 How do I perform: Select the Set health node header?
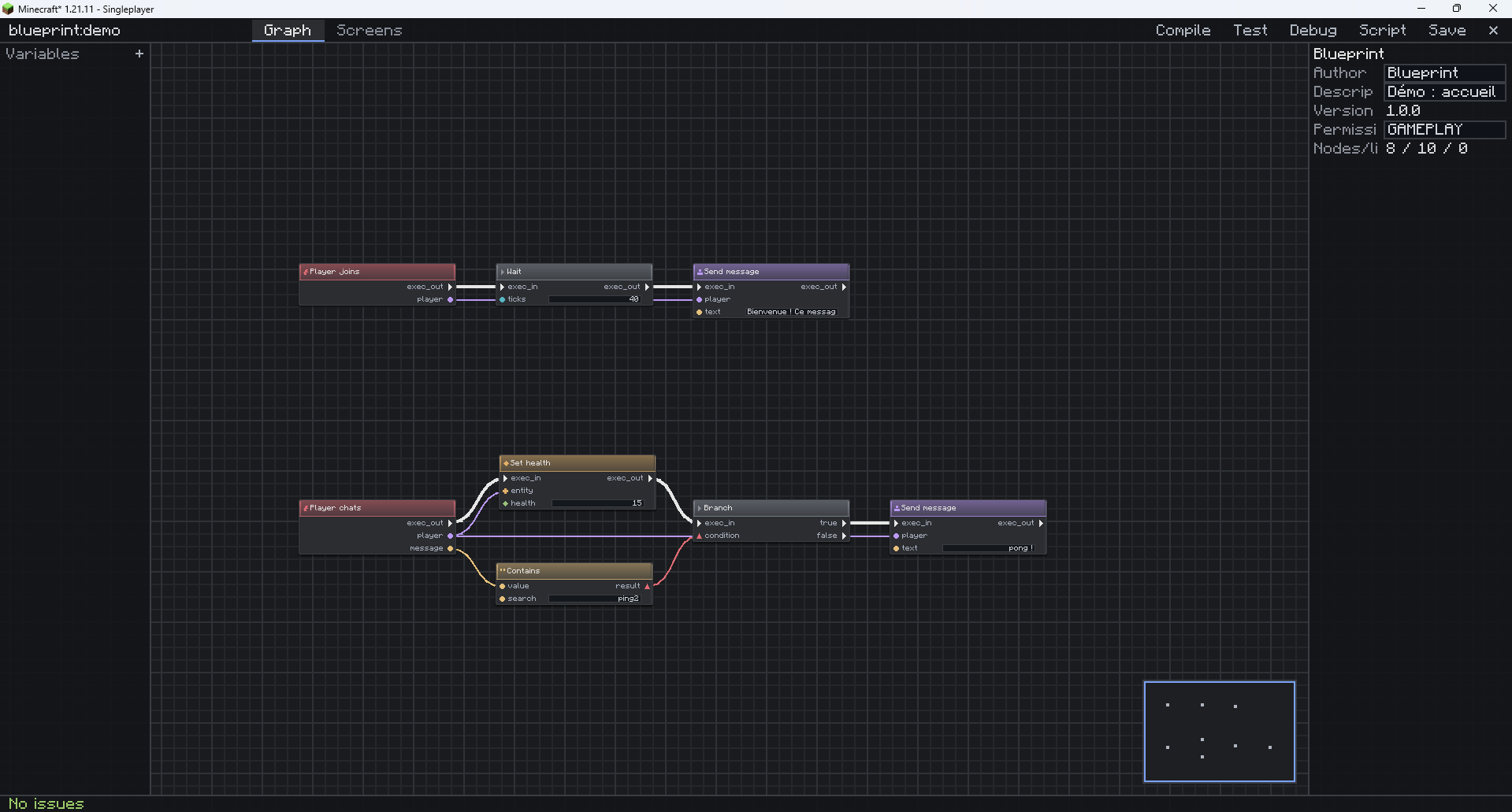tap(578, 463)
